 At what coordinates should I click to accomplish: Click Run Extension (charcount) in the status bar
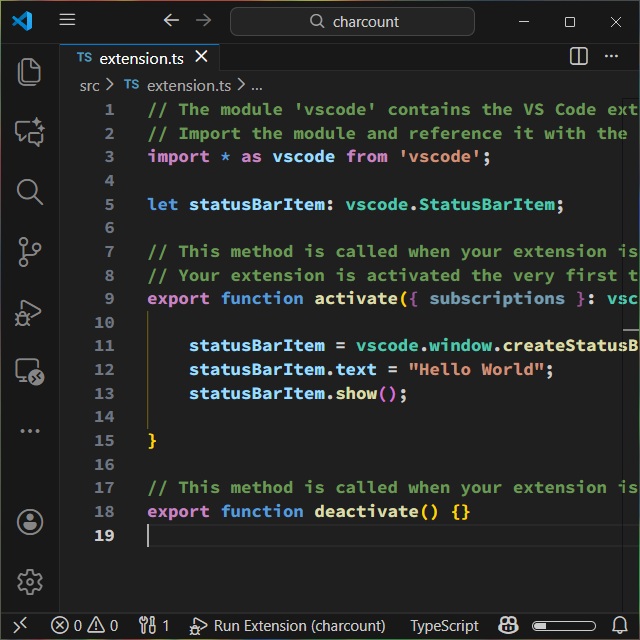click(x=288, y=626)
